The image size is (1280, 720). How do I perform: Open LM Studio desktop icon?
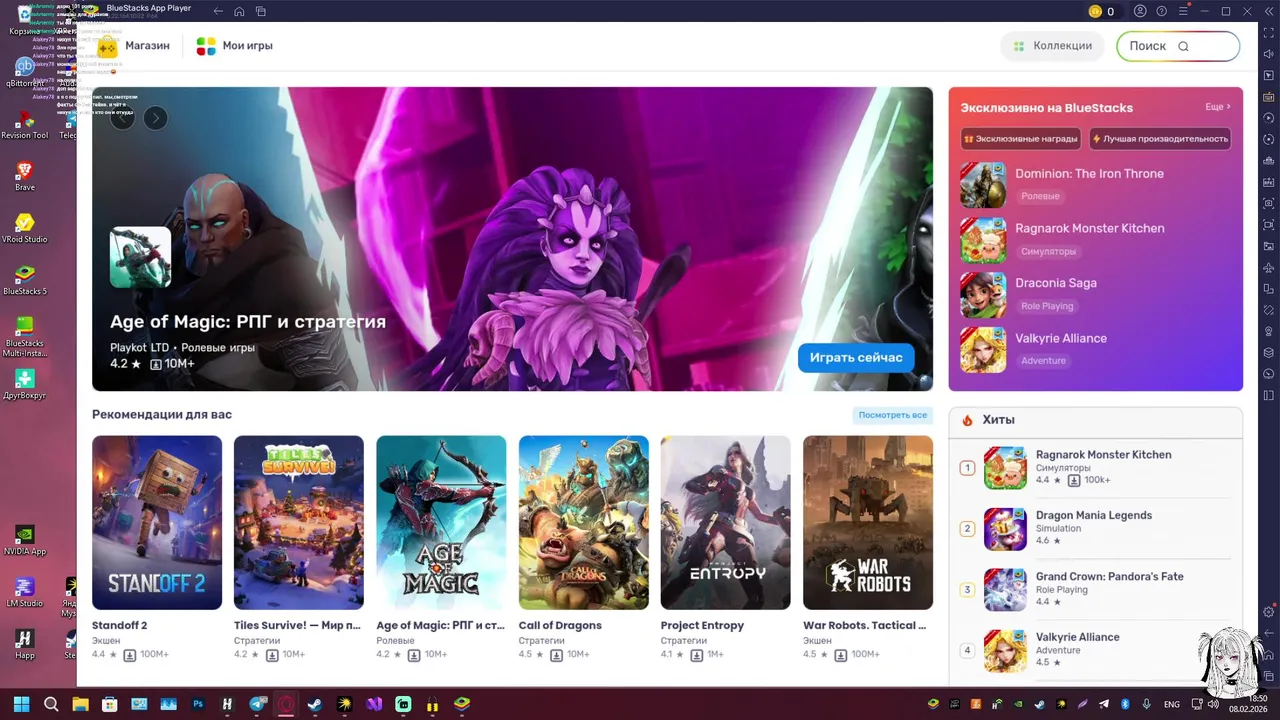point(25,592)
